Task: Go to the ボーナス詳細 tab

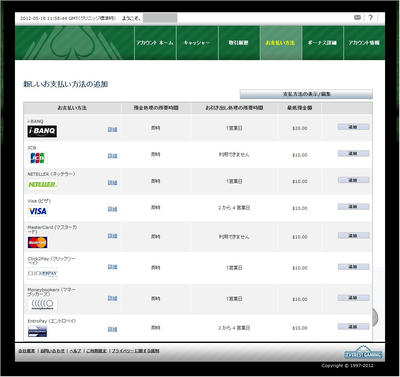Action: 322,43
